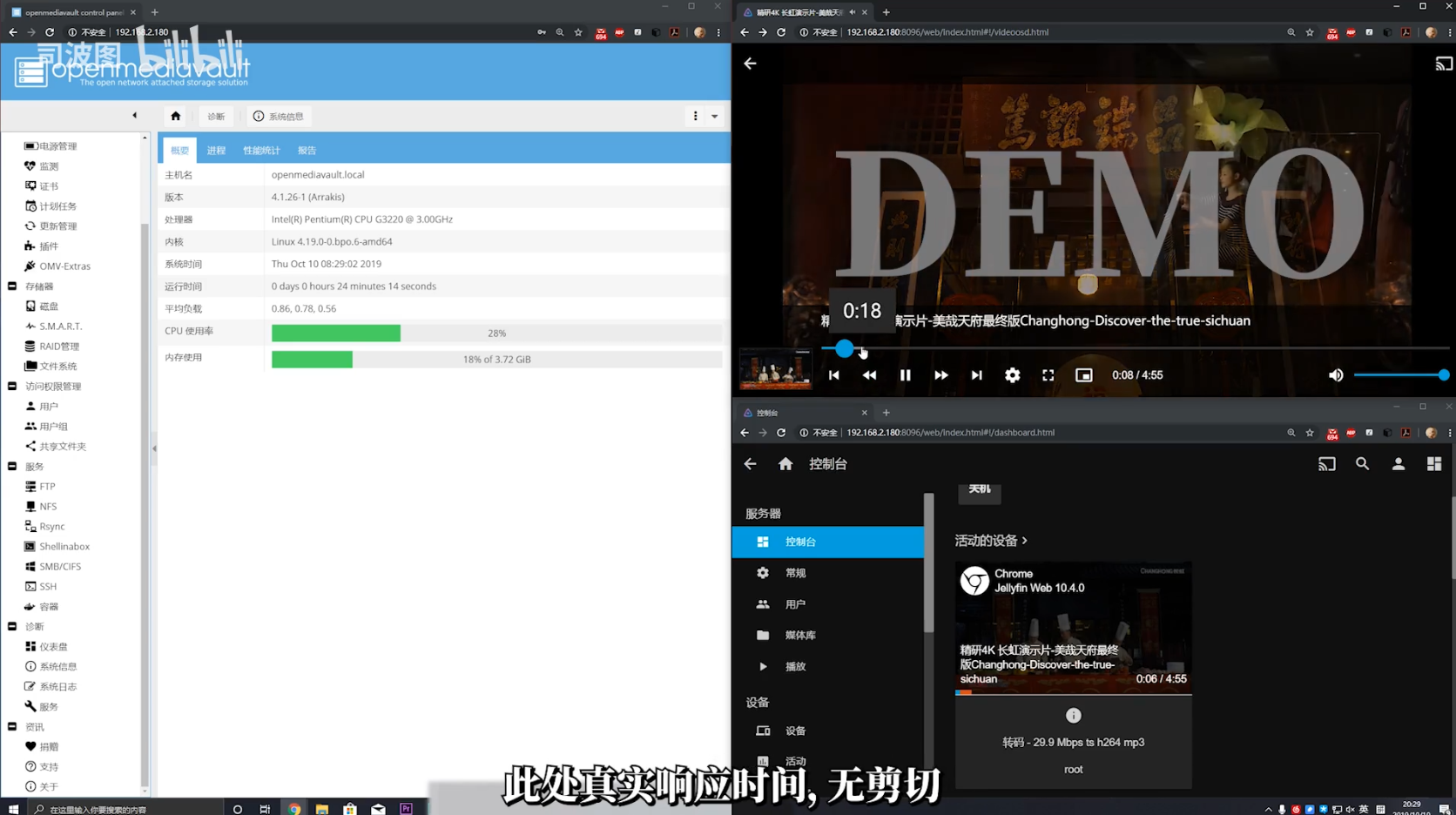
Task: Click the info icon on the active session card
Action: click(x=1073, y=716)
